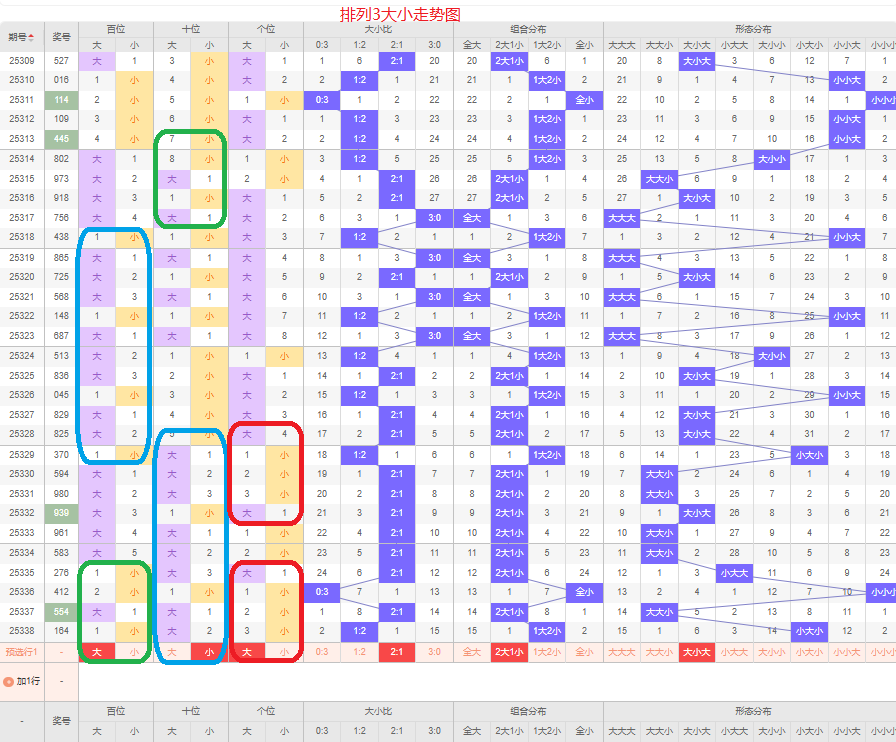
Task: Click 2大1小 cell in row 25337
Action: coord(509,612)
